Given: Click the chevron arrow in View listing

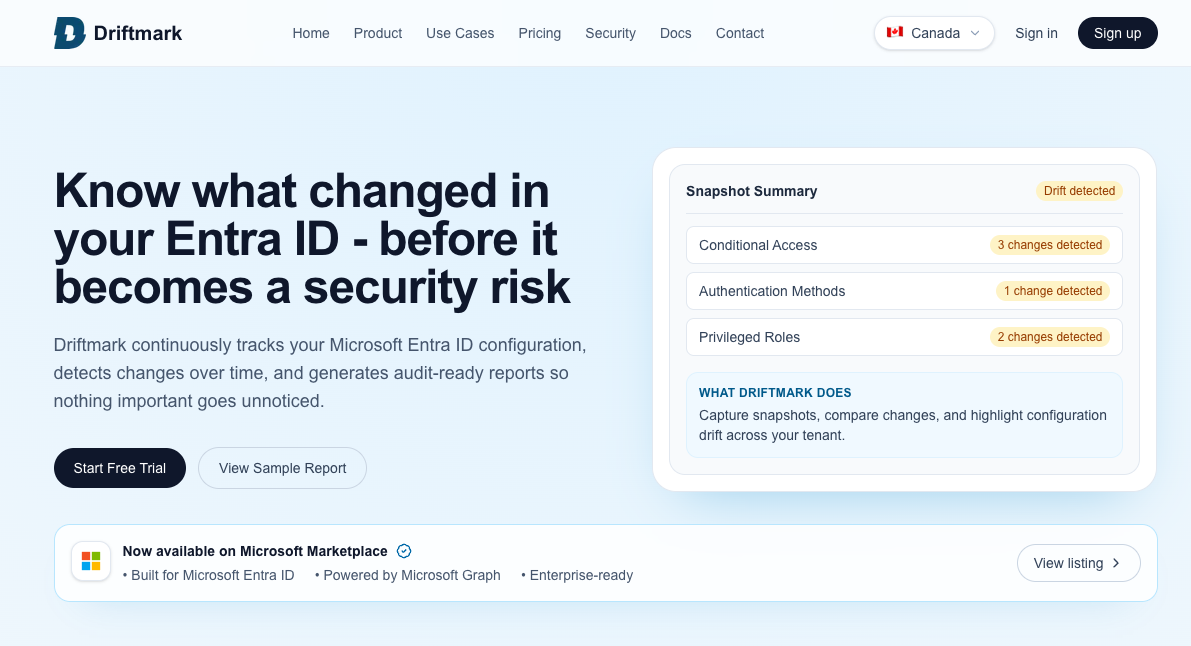Looking at the screenshot, I should [1116, 563].
